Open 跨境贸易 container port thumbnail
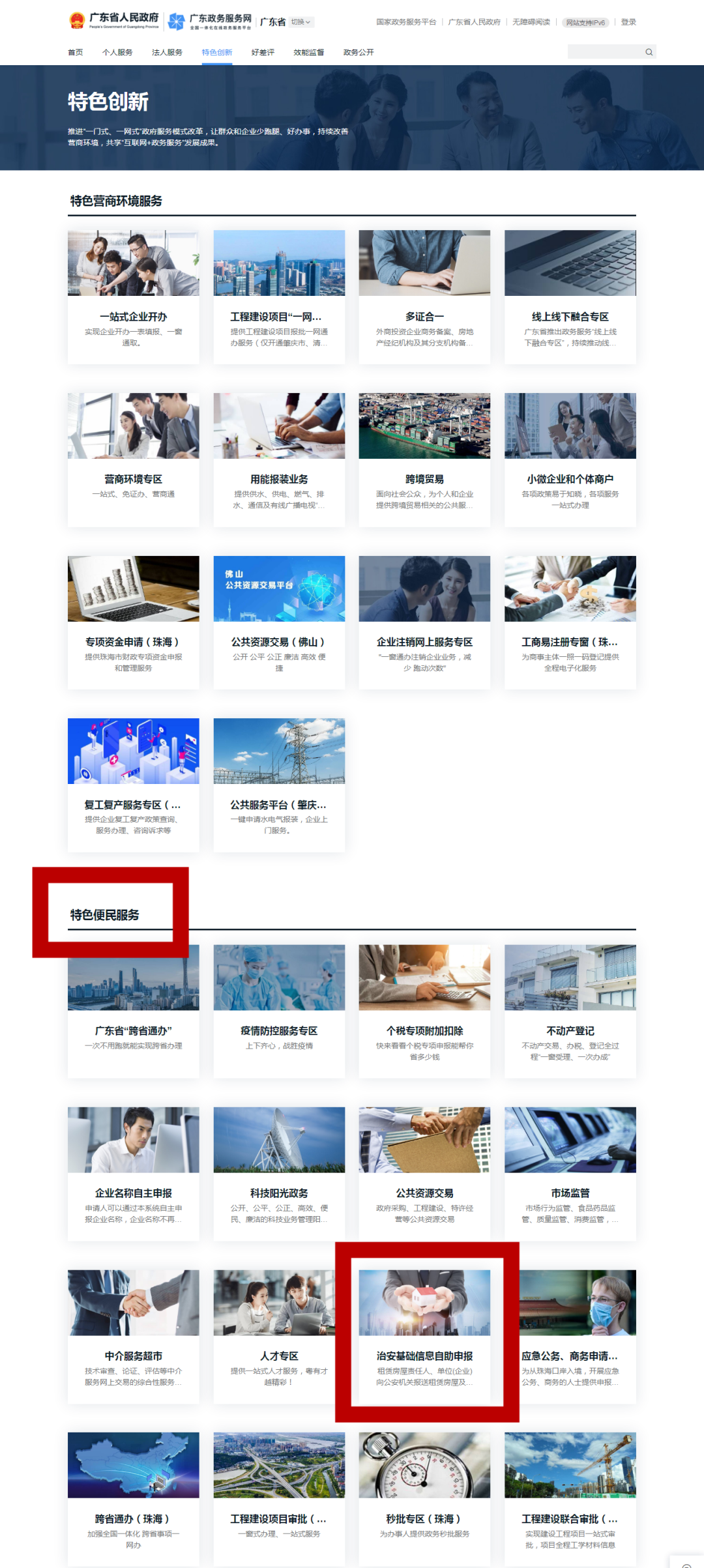 click(424, 426)
